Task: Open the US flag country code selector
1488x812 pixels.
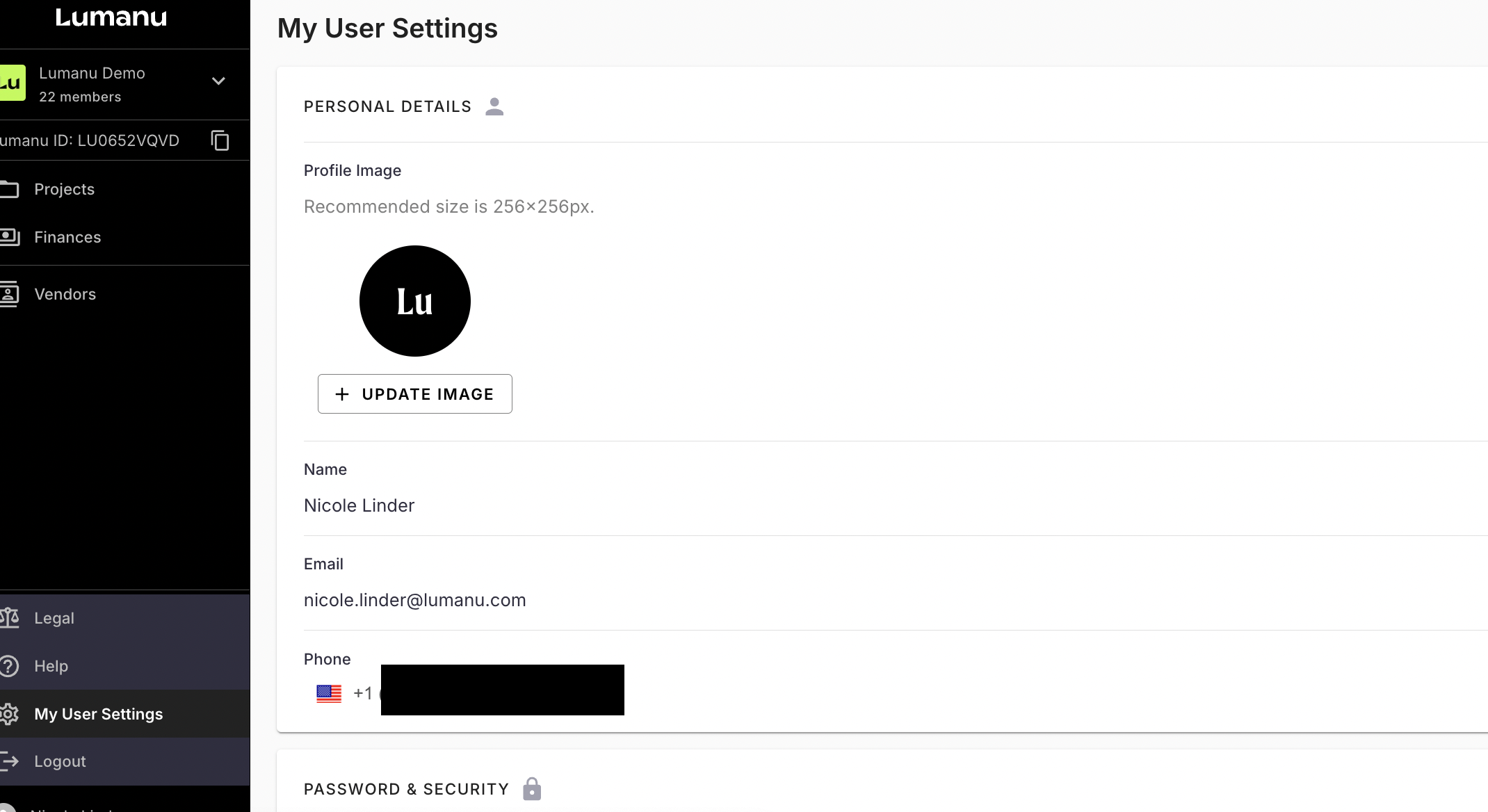Action: tap(329, 693)
